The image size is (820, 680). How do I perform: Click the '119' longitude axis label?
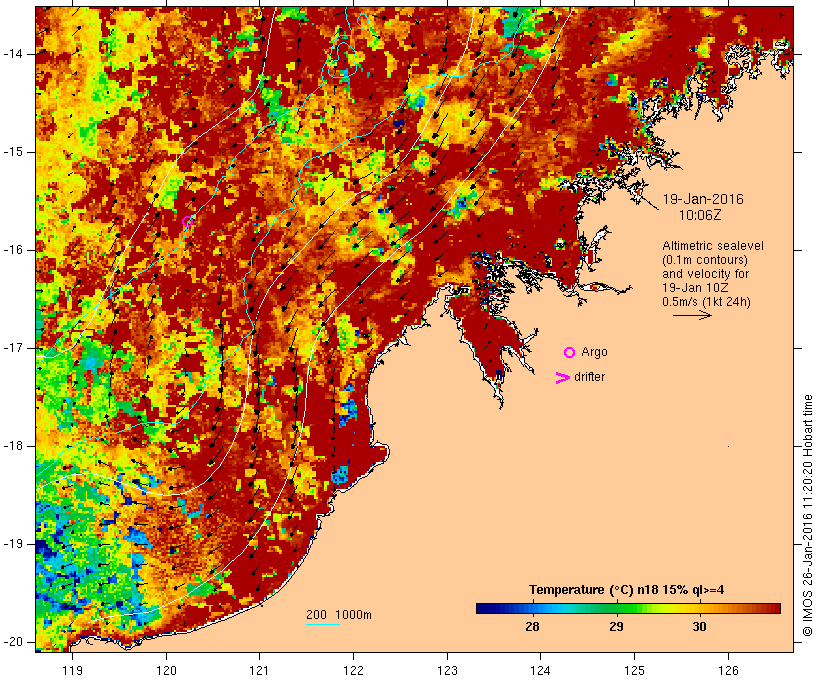(72, 670)
